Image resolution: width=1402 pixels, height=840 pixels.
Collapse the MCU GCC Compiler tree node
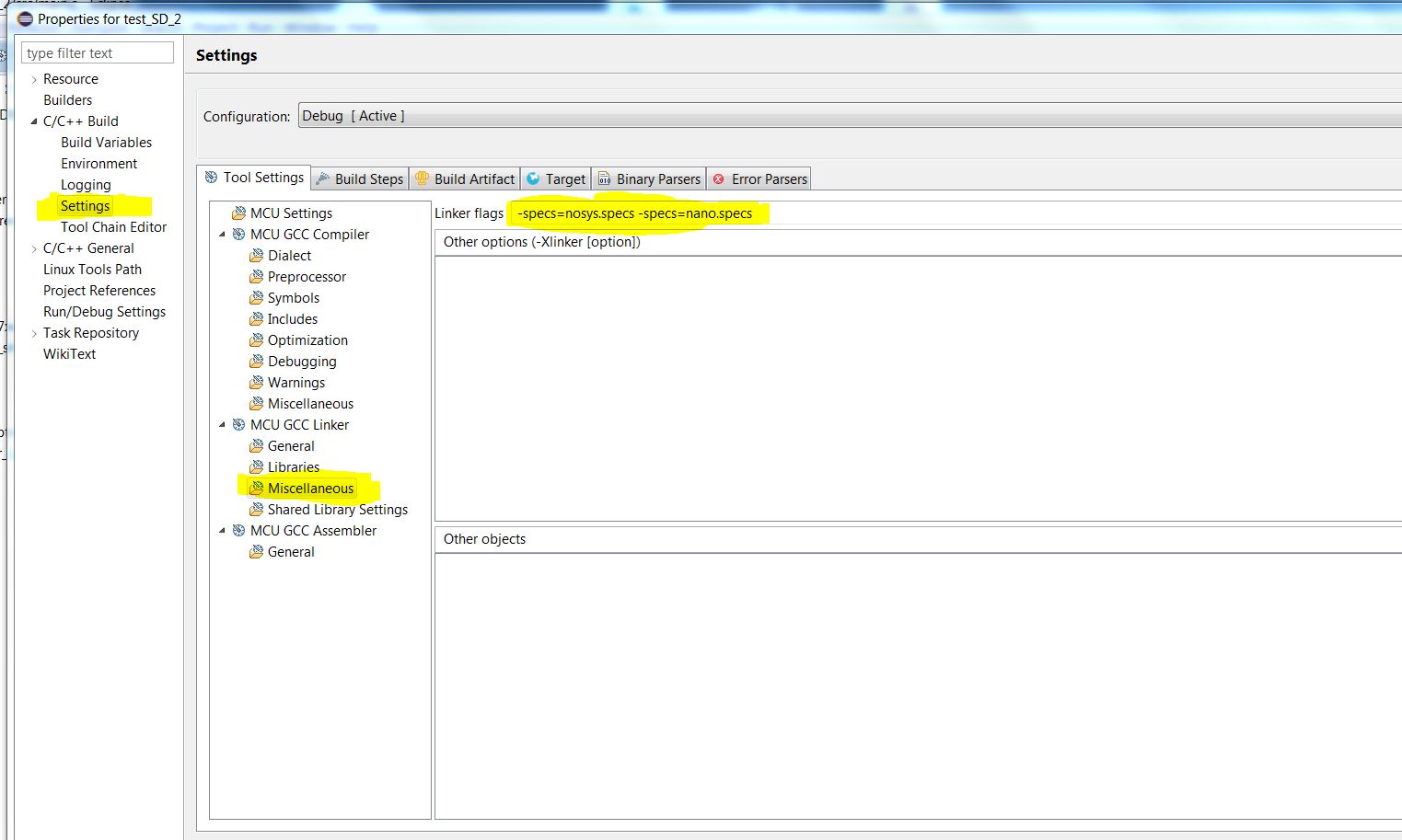(222, 235)
